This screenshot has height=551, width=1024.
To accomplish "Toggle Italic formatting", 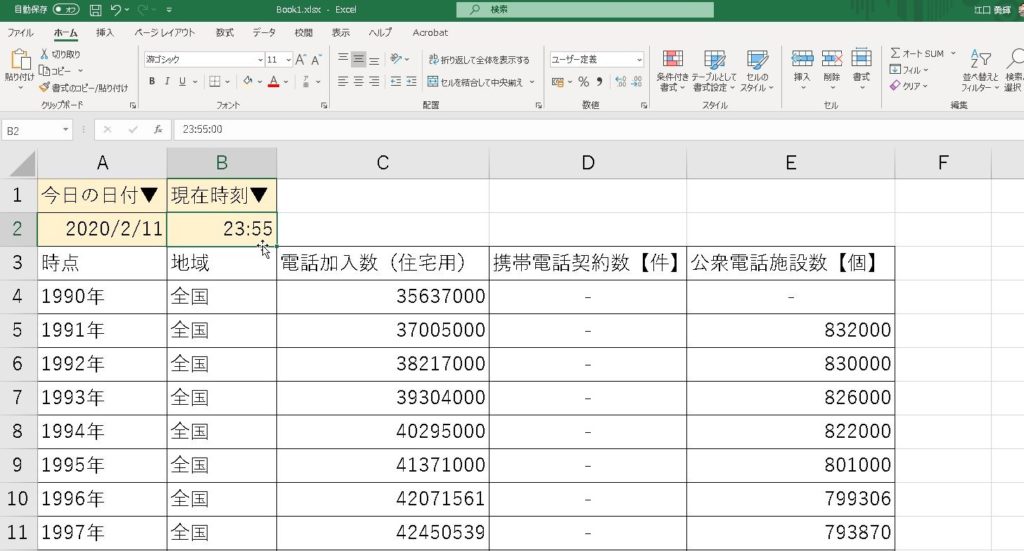I will (x=168, y=82).
